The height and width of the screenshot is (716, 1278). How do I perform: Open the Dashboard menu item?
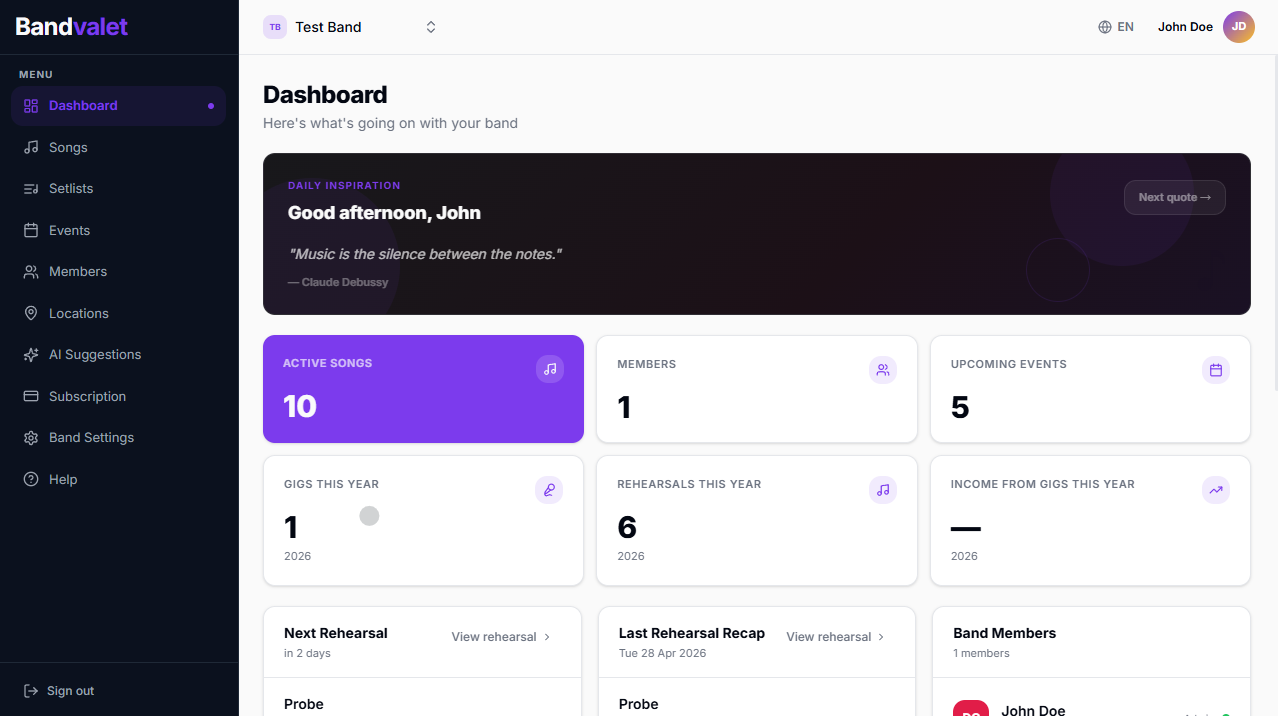pos(118,106)
